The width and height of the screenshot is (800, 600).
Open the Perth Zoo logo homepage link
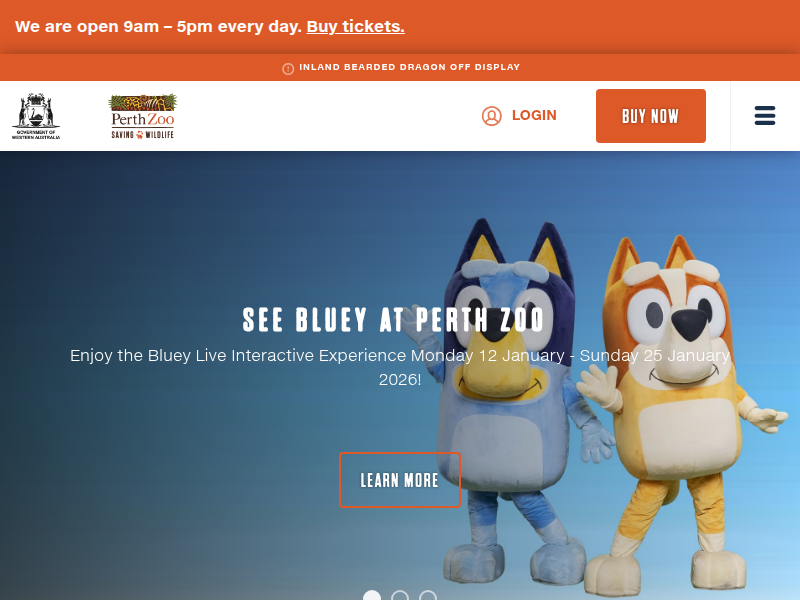(142, 116)
